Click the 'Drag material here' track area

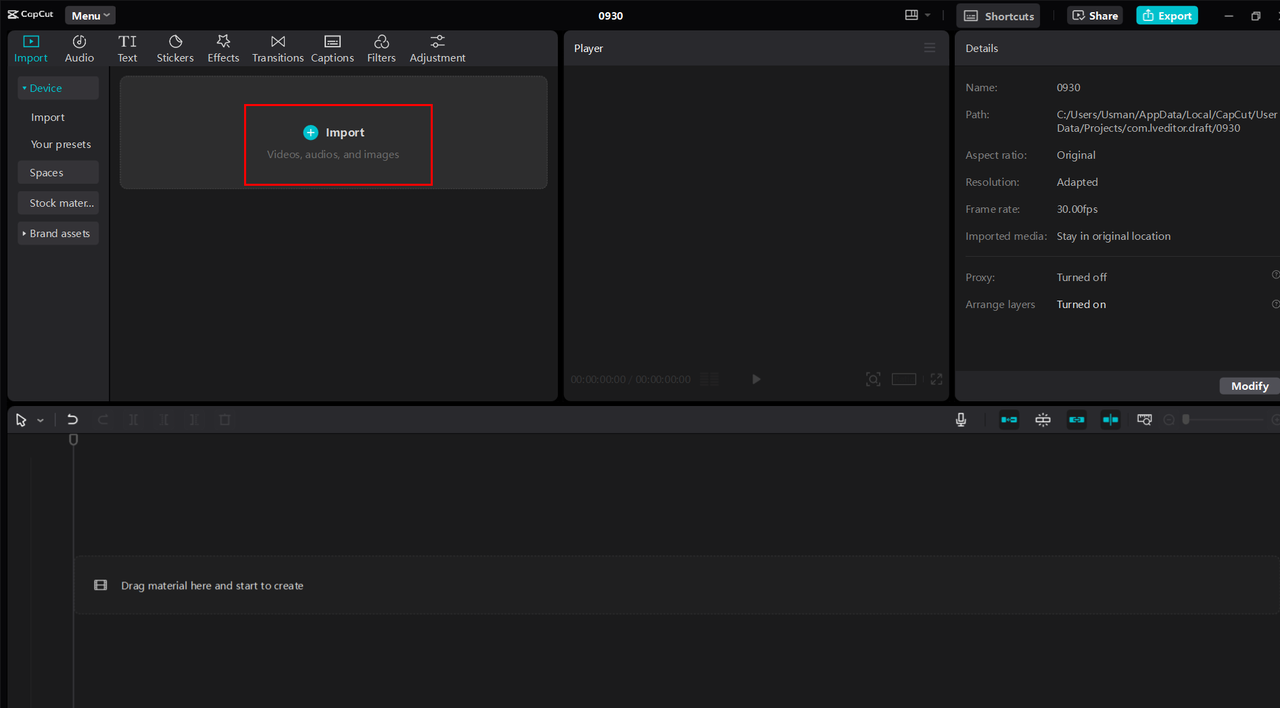677,585
